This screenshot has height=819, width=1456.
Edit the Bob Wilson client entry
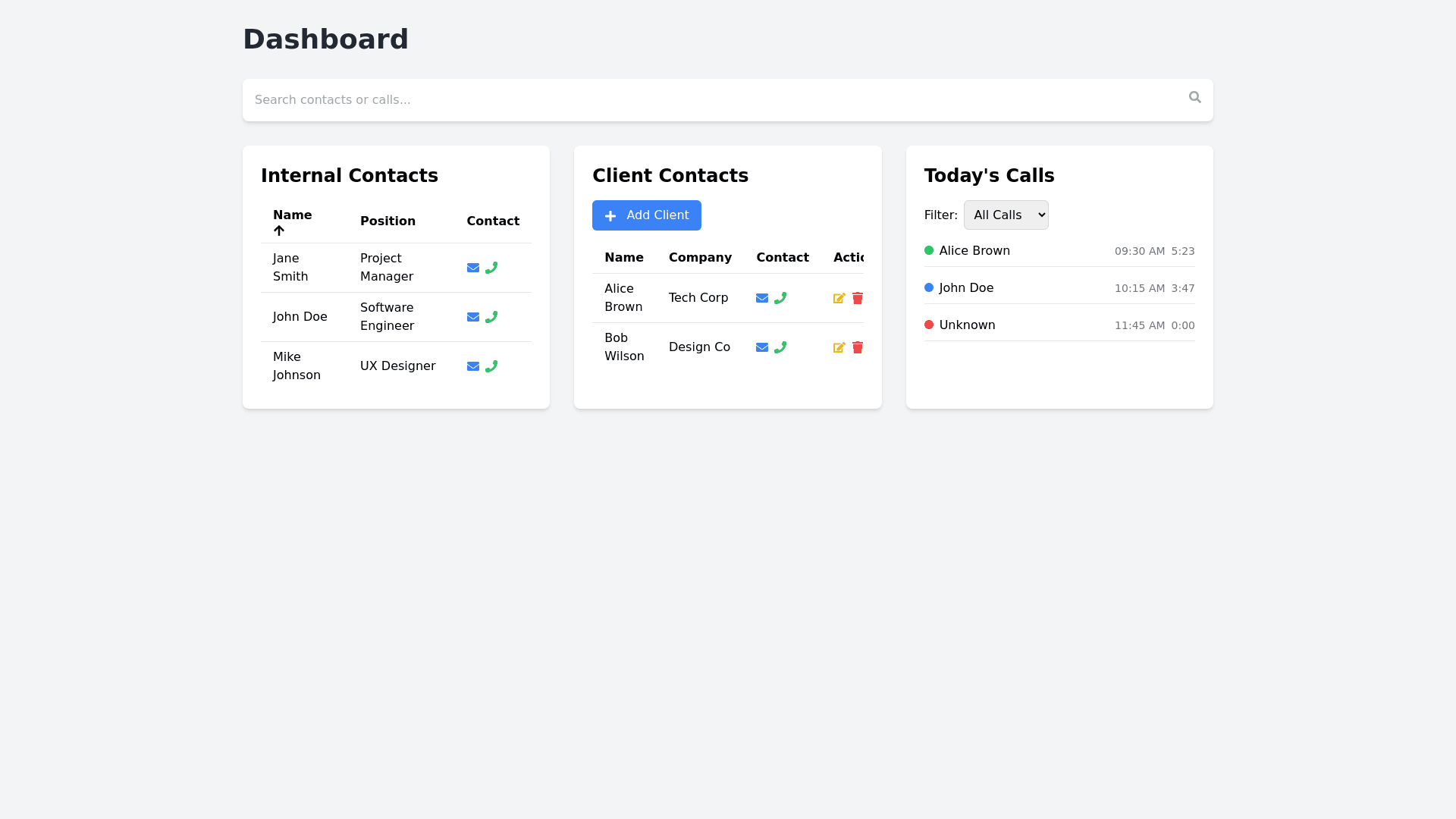pos(839,347)
